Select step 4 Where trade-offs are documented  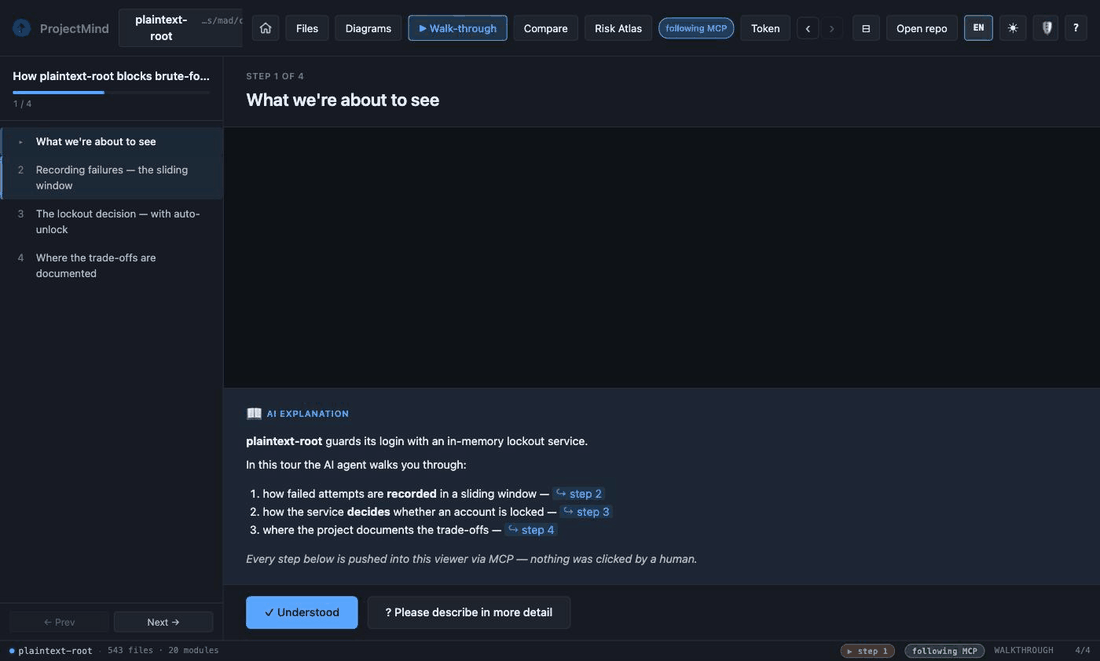coord(112,265)
